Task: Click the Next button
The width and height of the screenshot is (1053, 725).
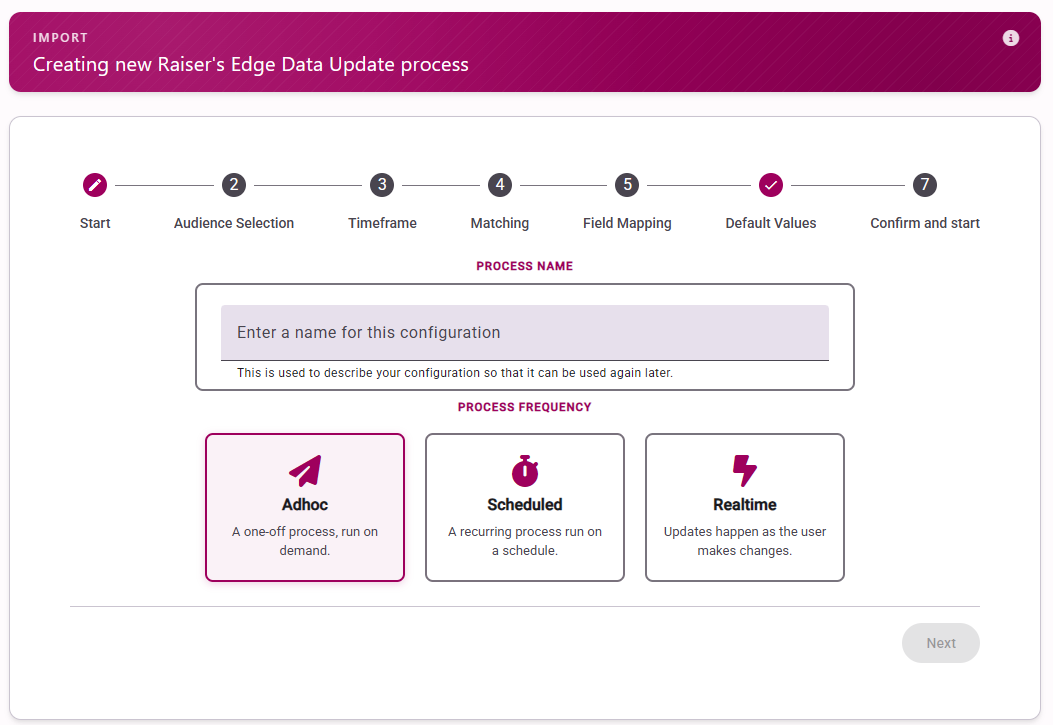Action: pyautogui.click(x=941, y=643)
